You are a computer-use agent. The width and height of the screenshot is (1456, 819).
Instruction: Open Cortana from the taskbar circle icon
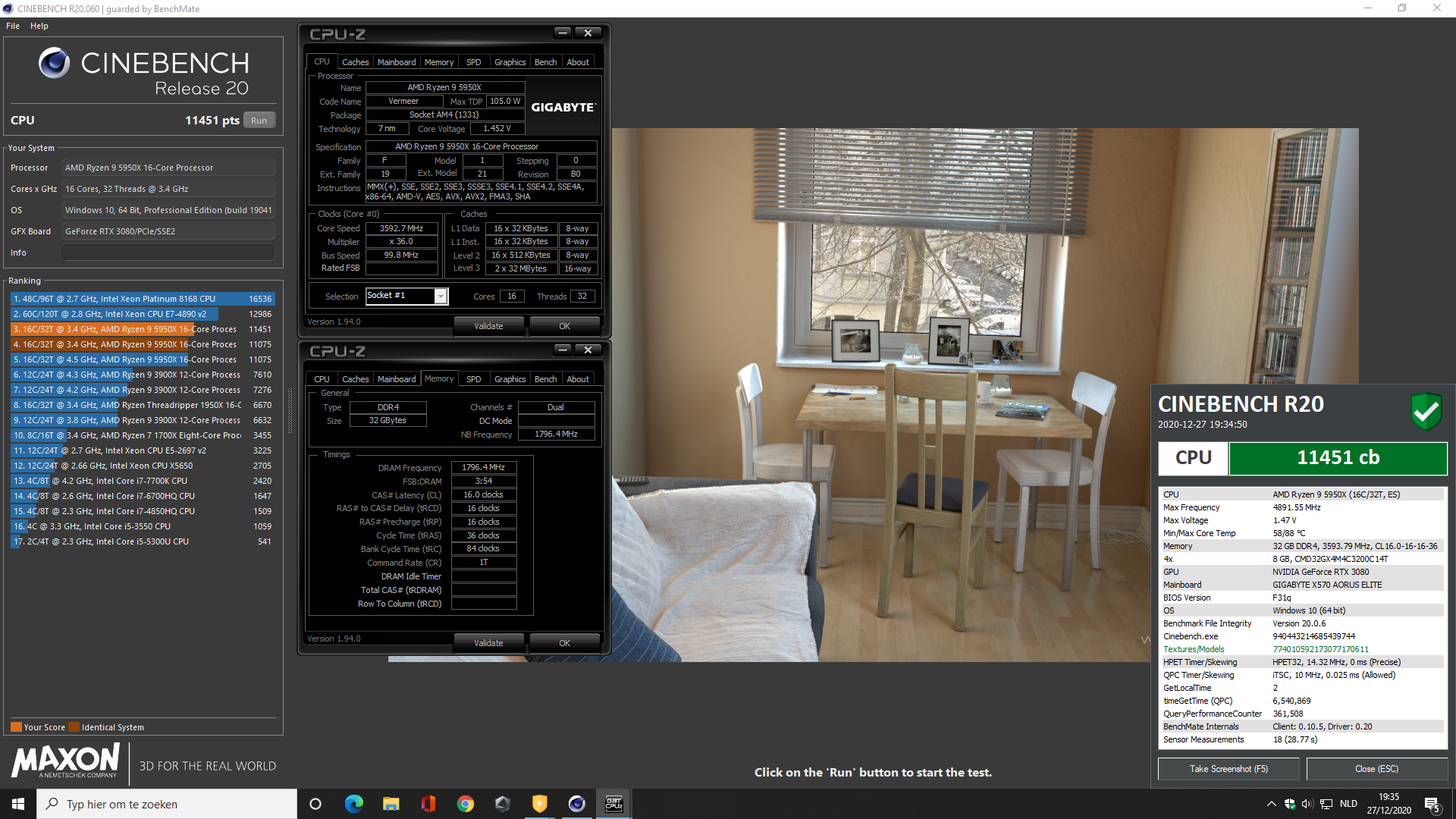pyautogui.click(x=316, y=804)
